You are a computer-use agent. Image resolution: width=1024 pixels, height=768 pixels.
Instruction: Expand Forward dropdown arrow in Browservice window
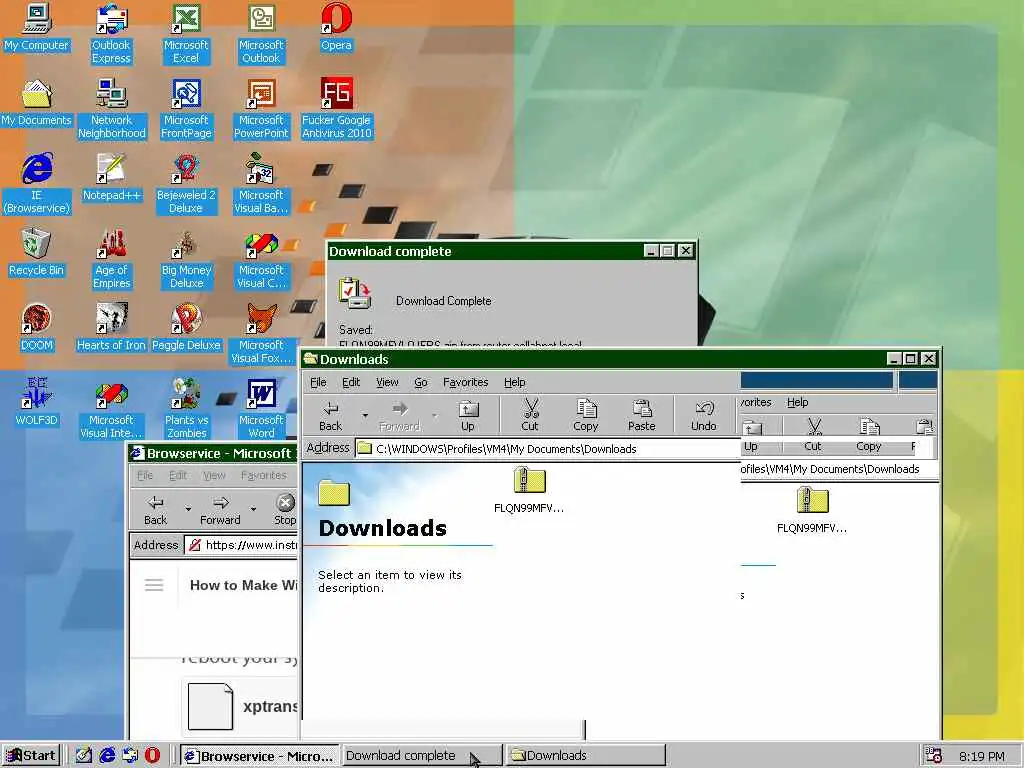click(253, 509)
